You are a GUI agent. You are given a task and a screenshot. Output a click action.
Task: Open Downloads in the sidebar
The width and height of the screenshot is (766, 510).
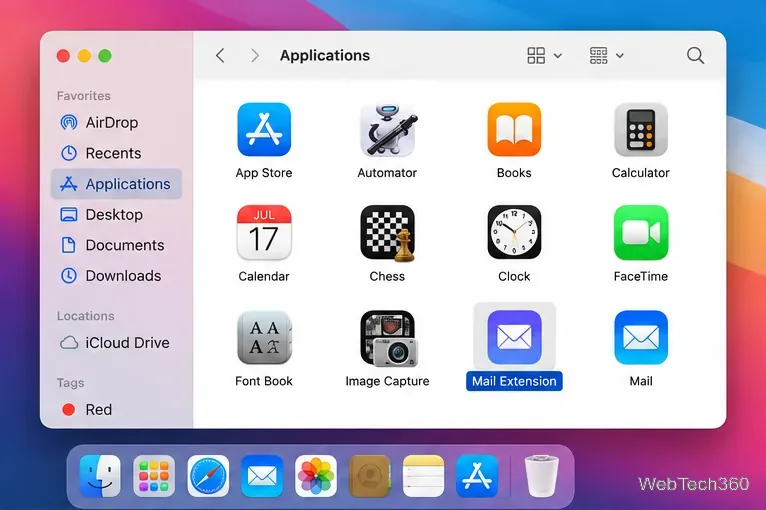coord(116,276)
